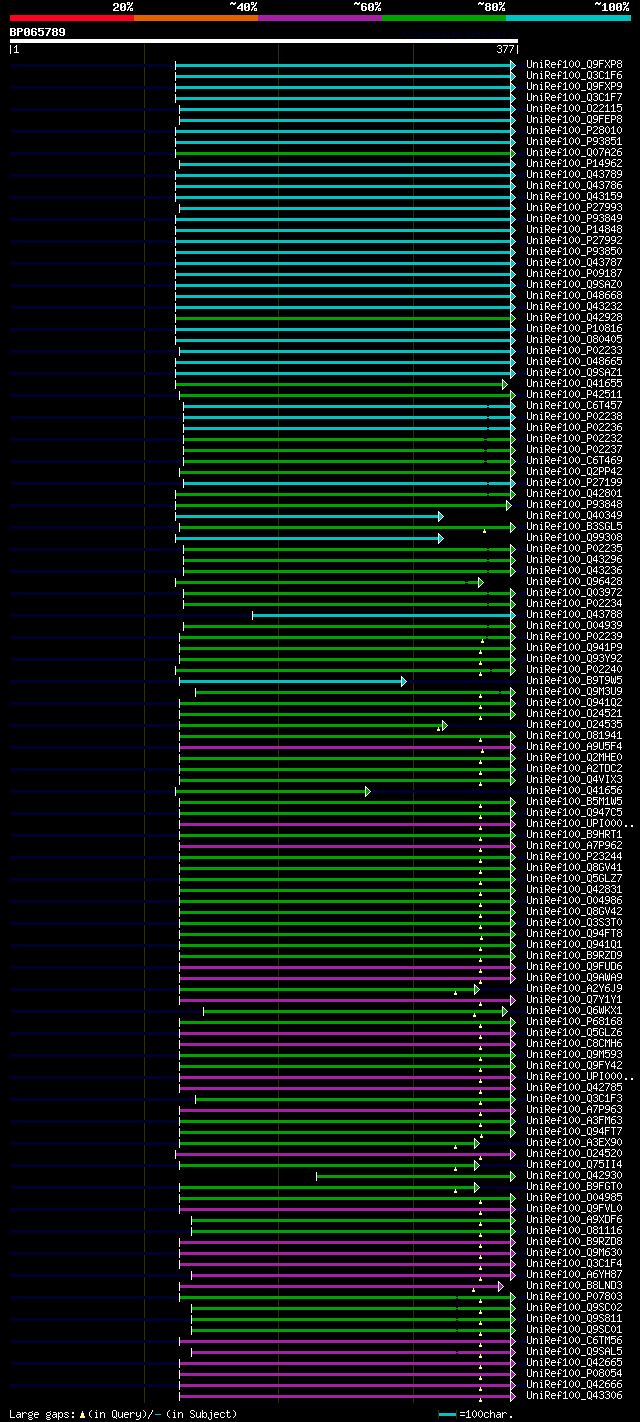
Task: Click the arrowhead ending the Q96428 alignment
Action: [x=480, y=582]
